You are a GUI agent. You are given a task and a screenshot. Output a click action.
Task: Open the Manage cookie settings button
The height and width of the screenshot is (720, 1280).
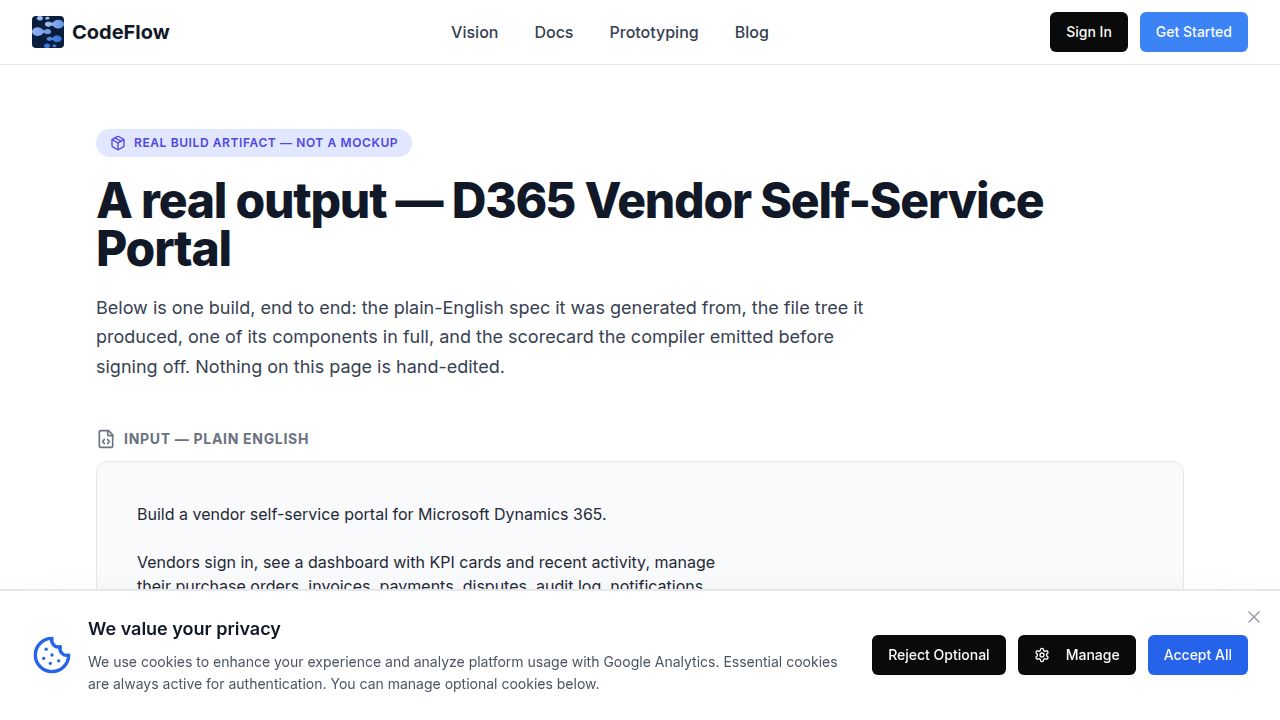(1077, 655)
